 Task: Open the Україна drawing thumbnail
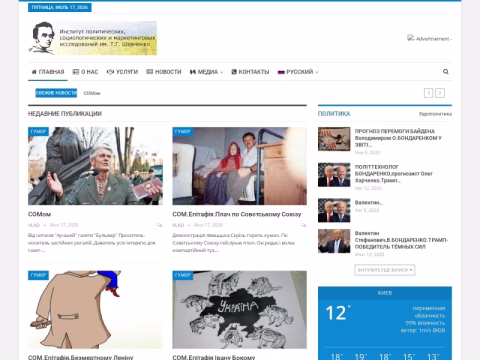tap(239, 310)
